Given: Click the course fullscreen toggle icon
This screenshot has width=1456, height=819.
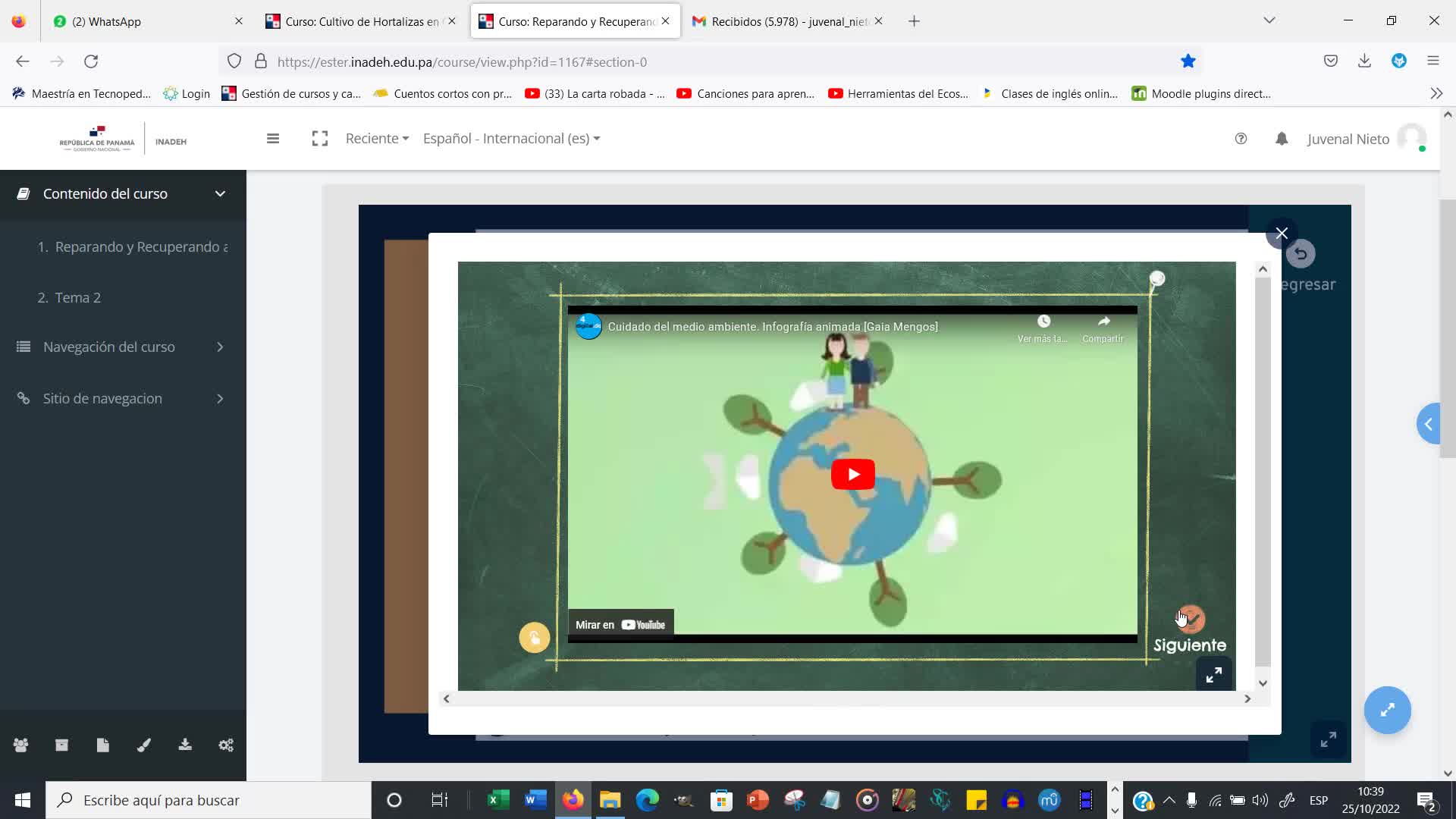Looking at the screenshot, I should click(319, 138).
